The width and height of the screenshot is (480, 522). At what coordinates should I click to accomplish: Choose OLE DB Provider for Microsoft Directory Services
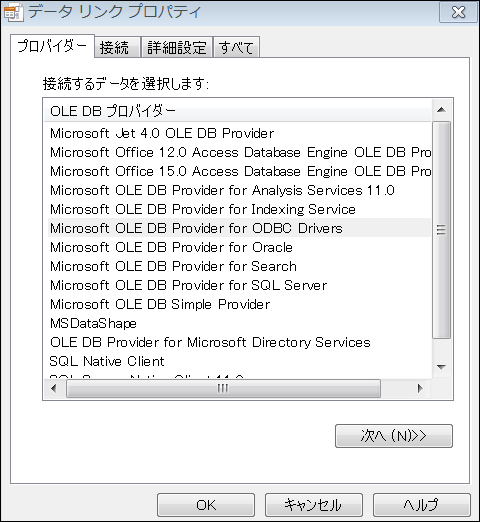[x=239, y=342]
